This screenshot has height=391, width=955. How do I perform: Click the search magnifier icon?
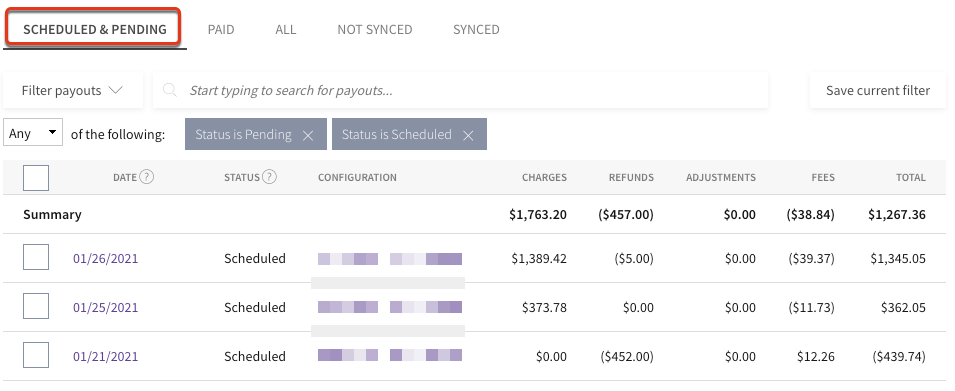pyautogui.click(x=171, y=91)
